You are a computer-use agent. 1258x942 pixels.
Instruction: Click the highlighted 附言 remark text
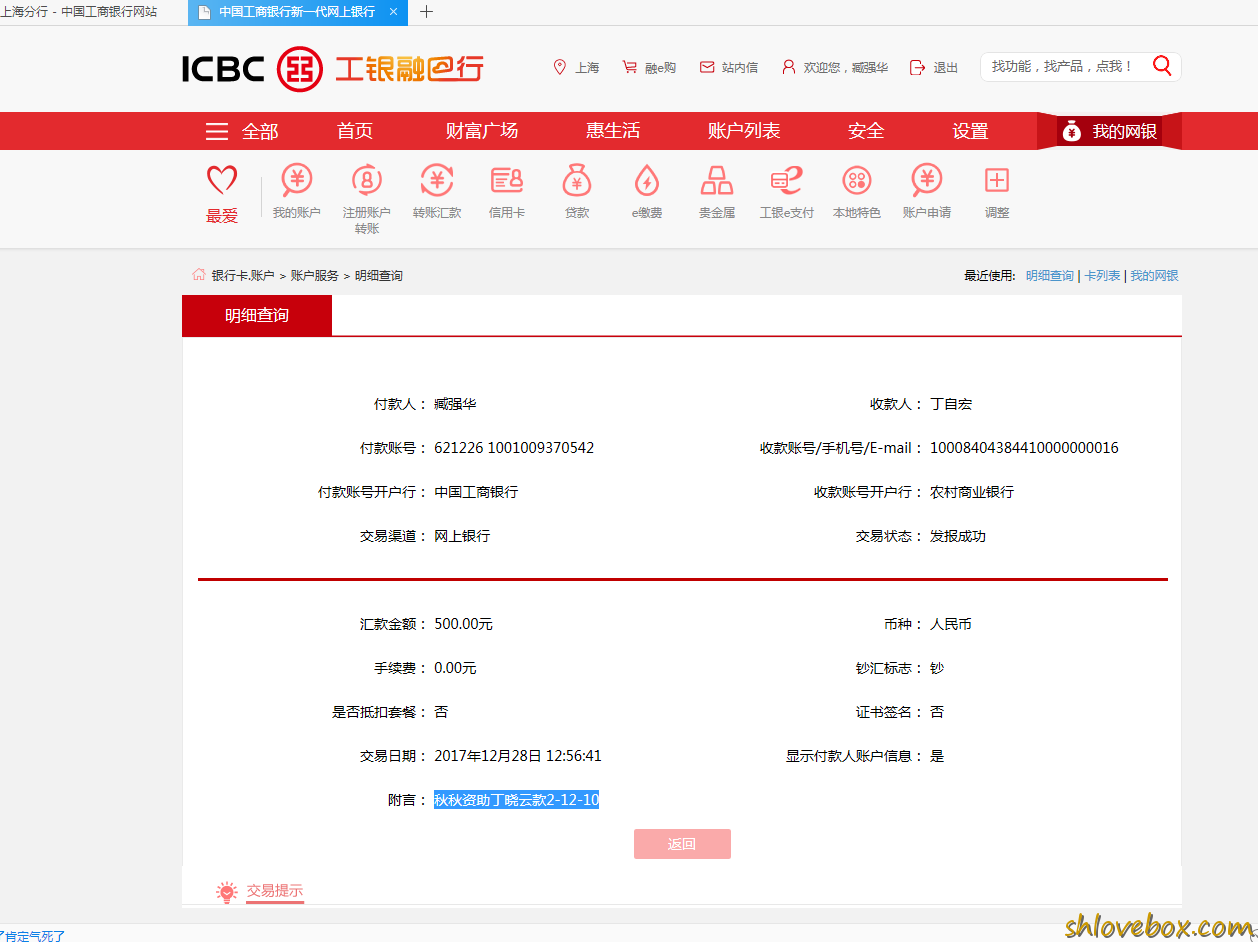[x=517, y=800]
